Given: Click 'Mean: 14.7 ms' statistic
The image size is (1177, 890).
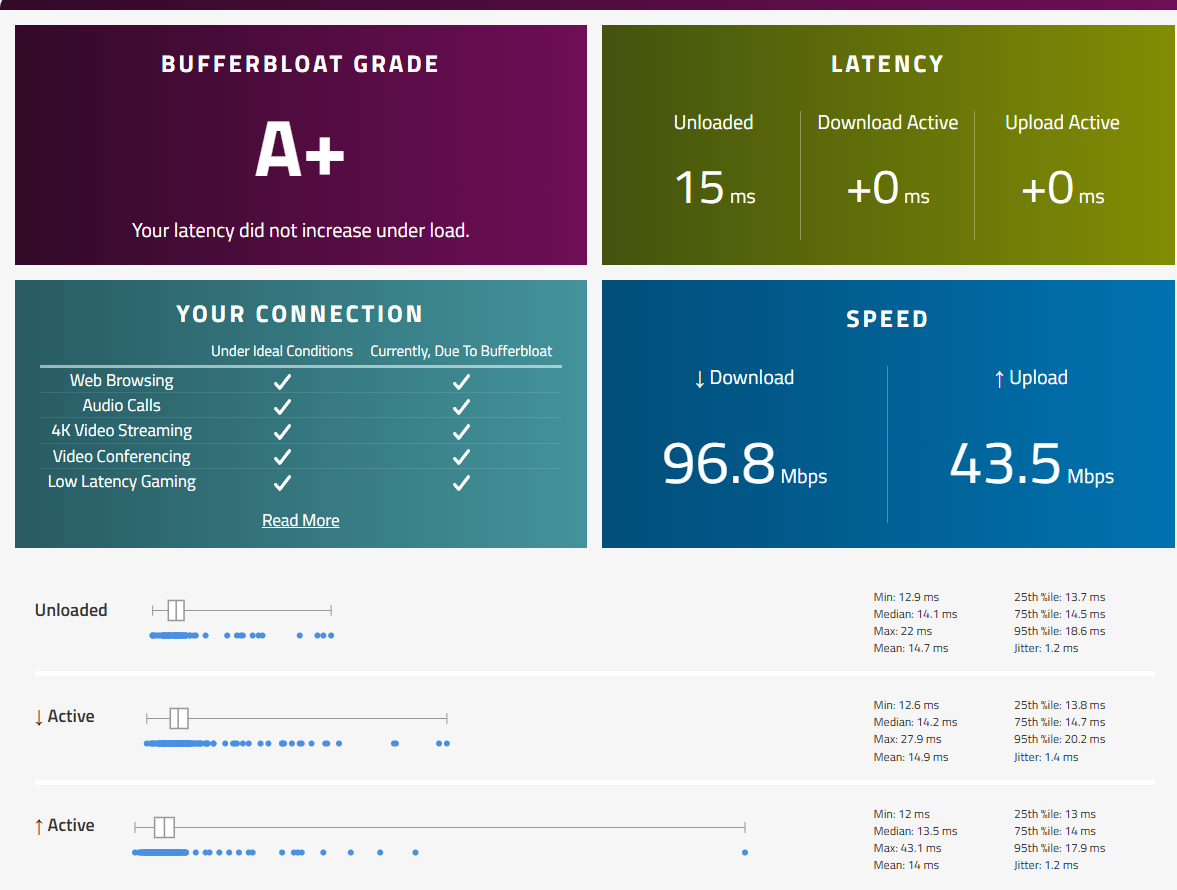Looking at the screenshot, I should pyautogui.click(x=911, y=648).
